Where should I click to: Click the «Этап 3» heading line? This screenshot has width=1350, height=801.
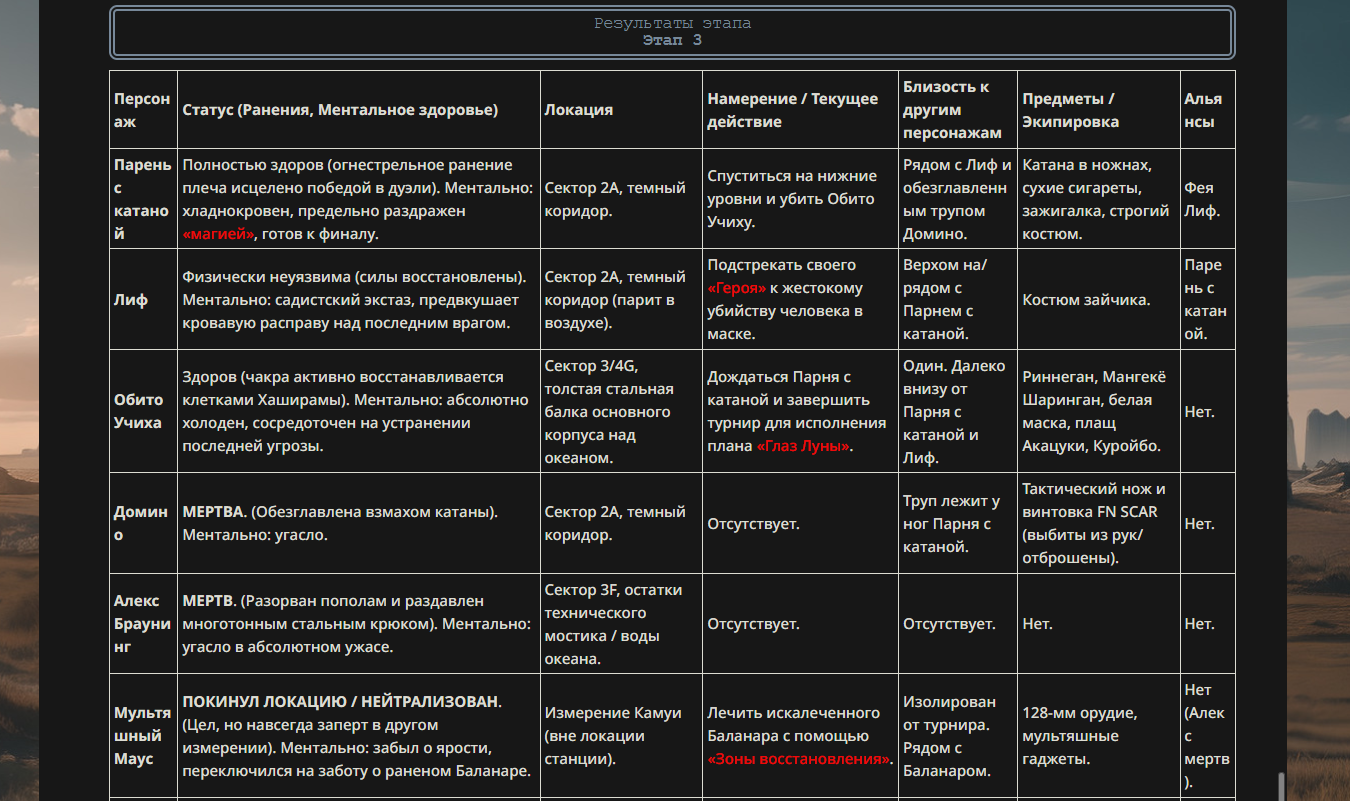tap(672, 40)
